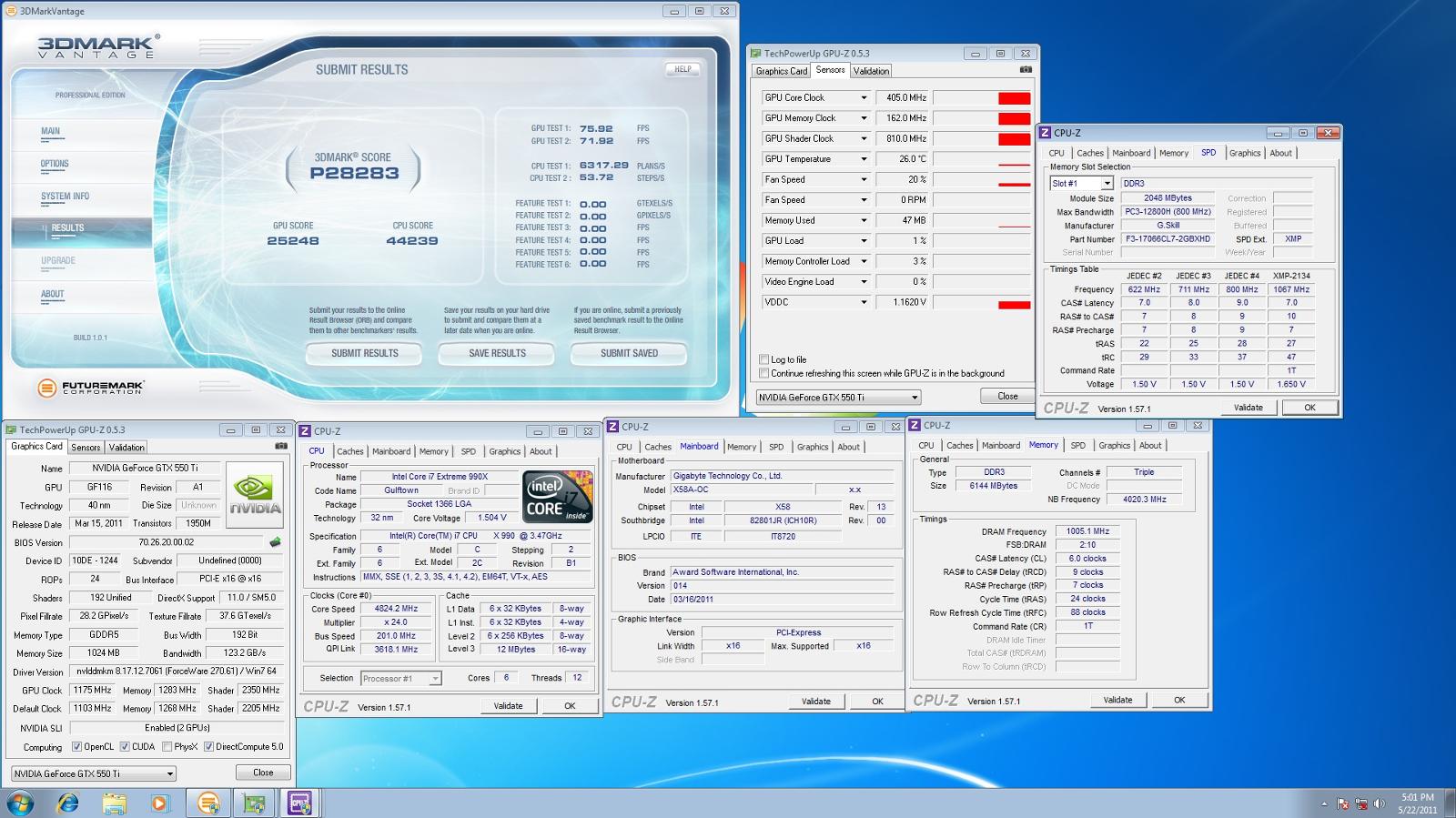The height and width of the screenshot is (818, 1456).
Task: Click the Save Results button
Action: [x=497, y=353]
